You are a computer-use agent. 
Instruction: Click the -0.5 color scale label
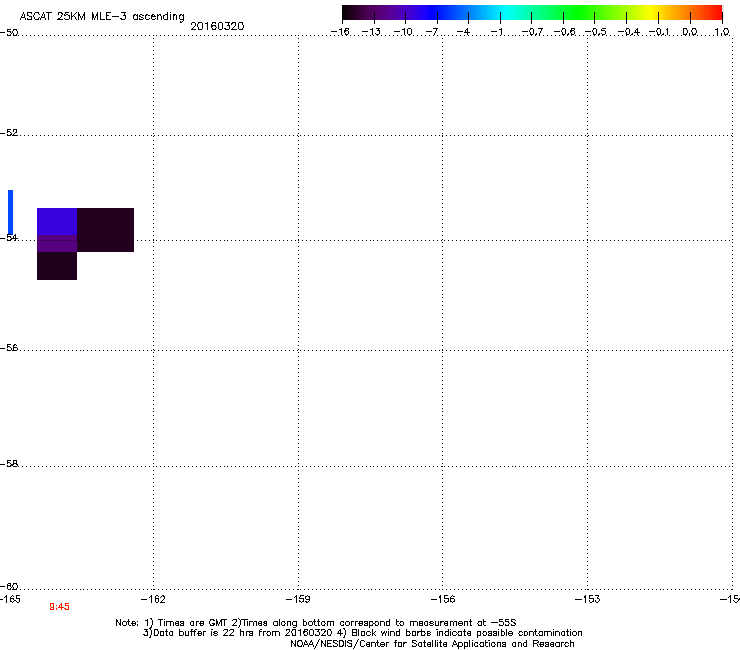pyautogui.click(x=596, y=32)
